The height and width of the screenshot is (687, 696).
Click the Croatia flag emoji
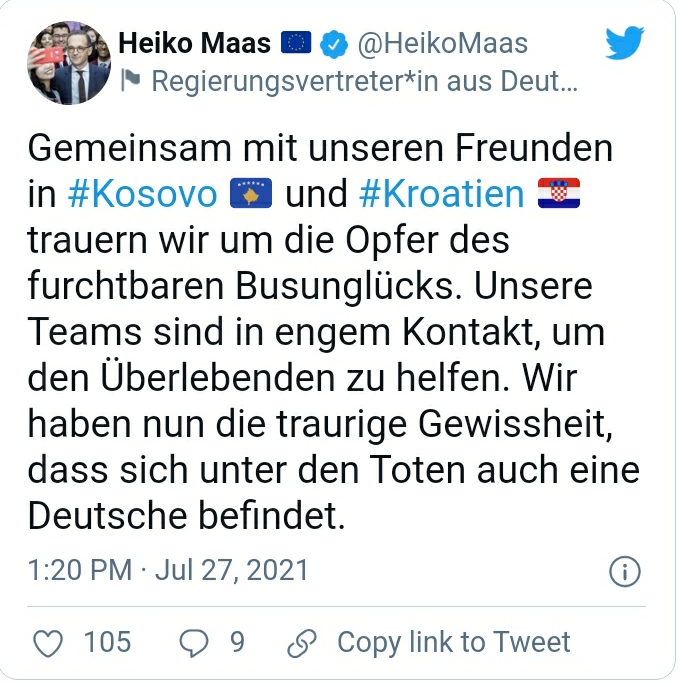(558, 194)
